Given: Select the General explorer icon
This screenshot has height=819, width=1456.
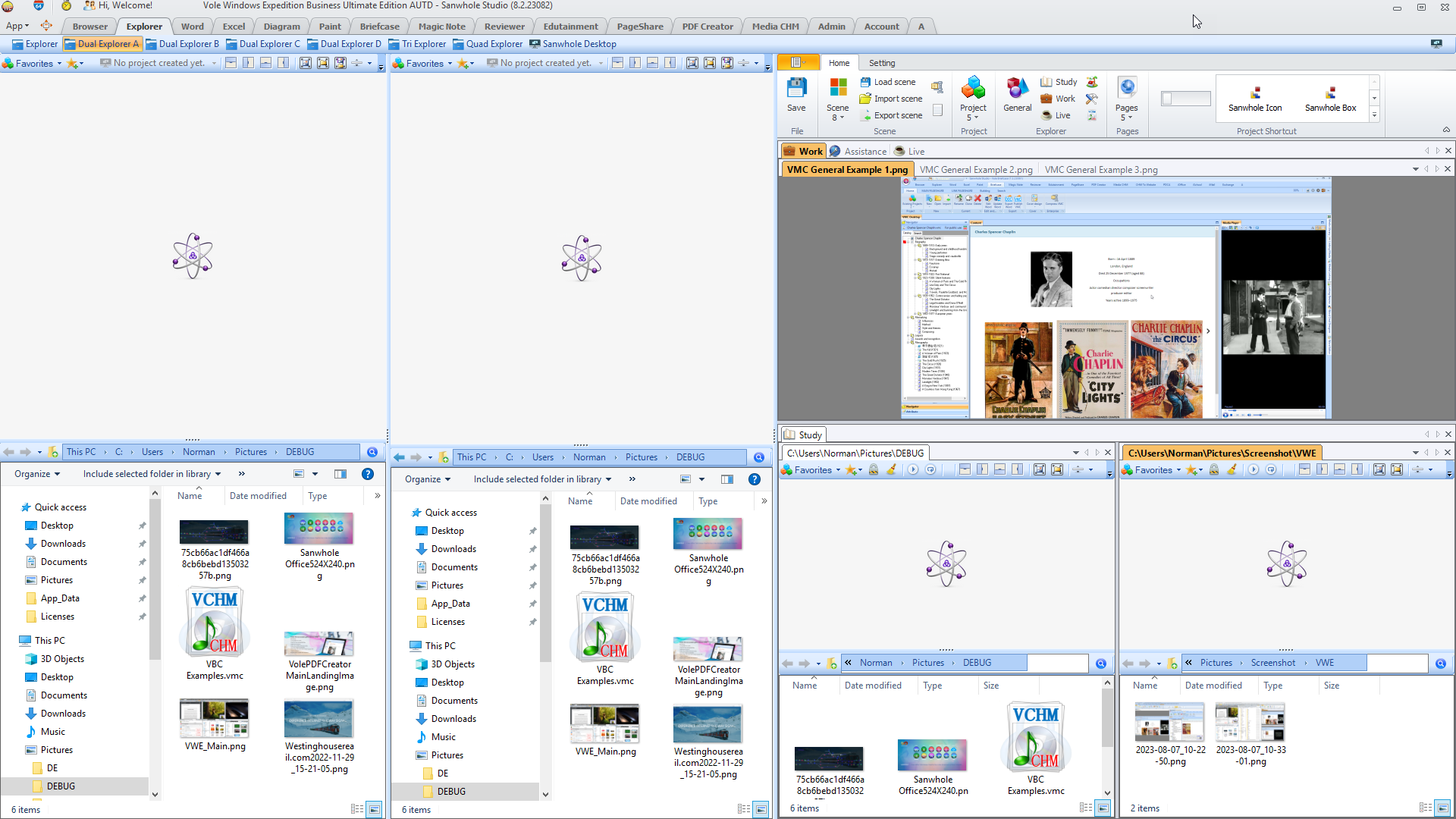Looking at the screenshot, I should pos(1017,95).
